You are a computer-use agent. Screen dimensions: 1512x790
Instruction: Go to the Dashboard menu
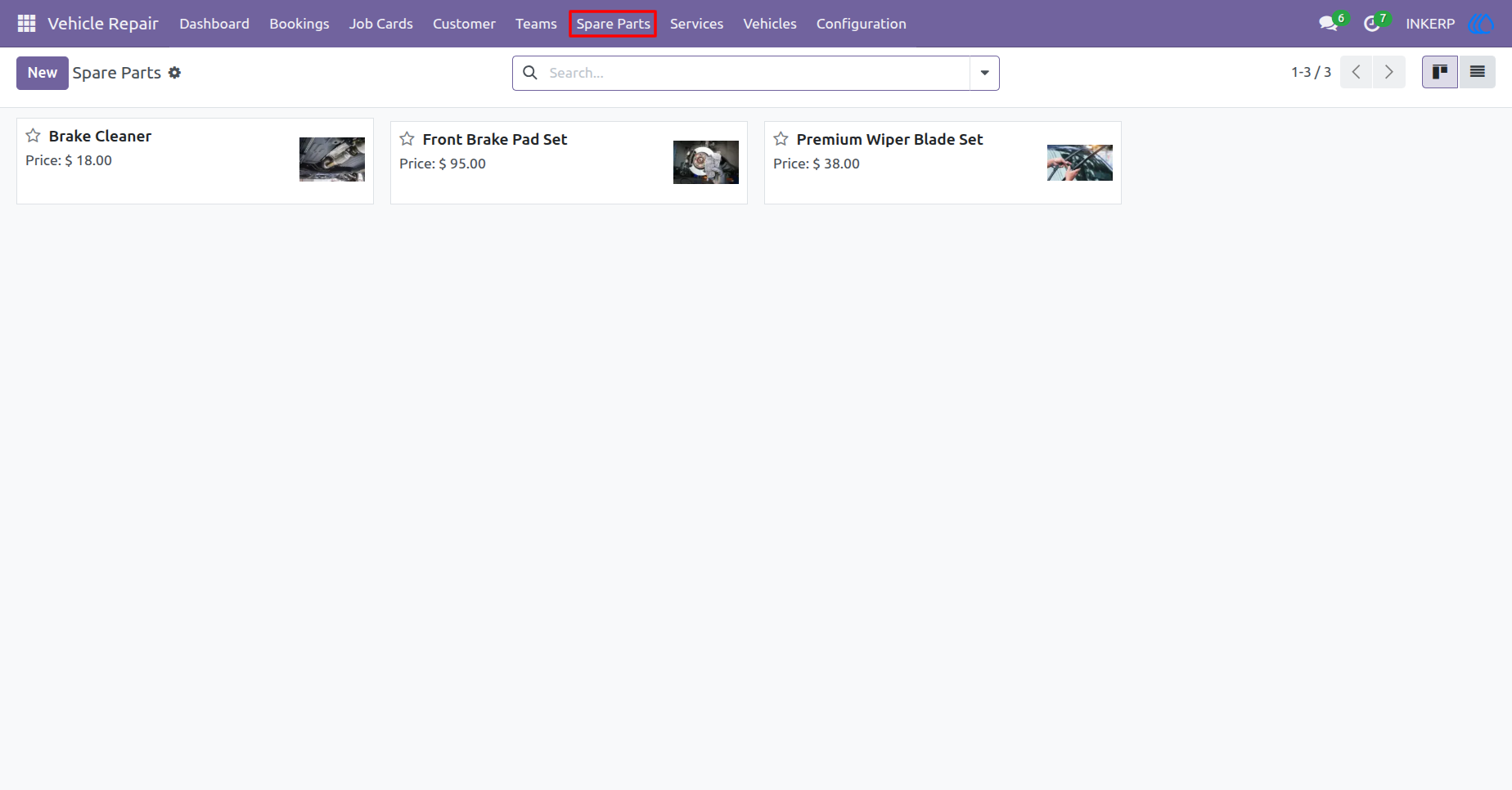214,24
